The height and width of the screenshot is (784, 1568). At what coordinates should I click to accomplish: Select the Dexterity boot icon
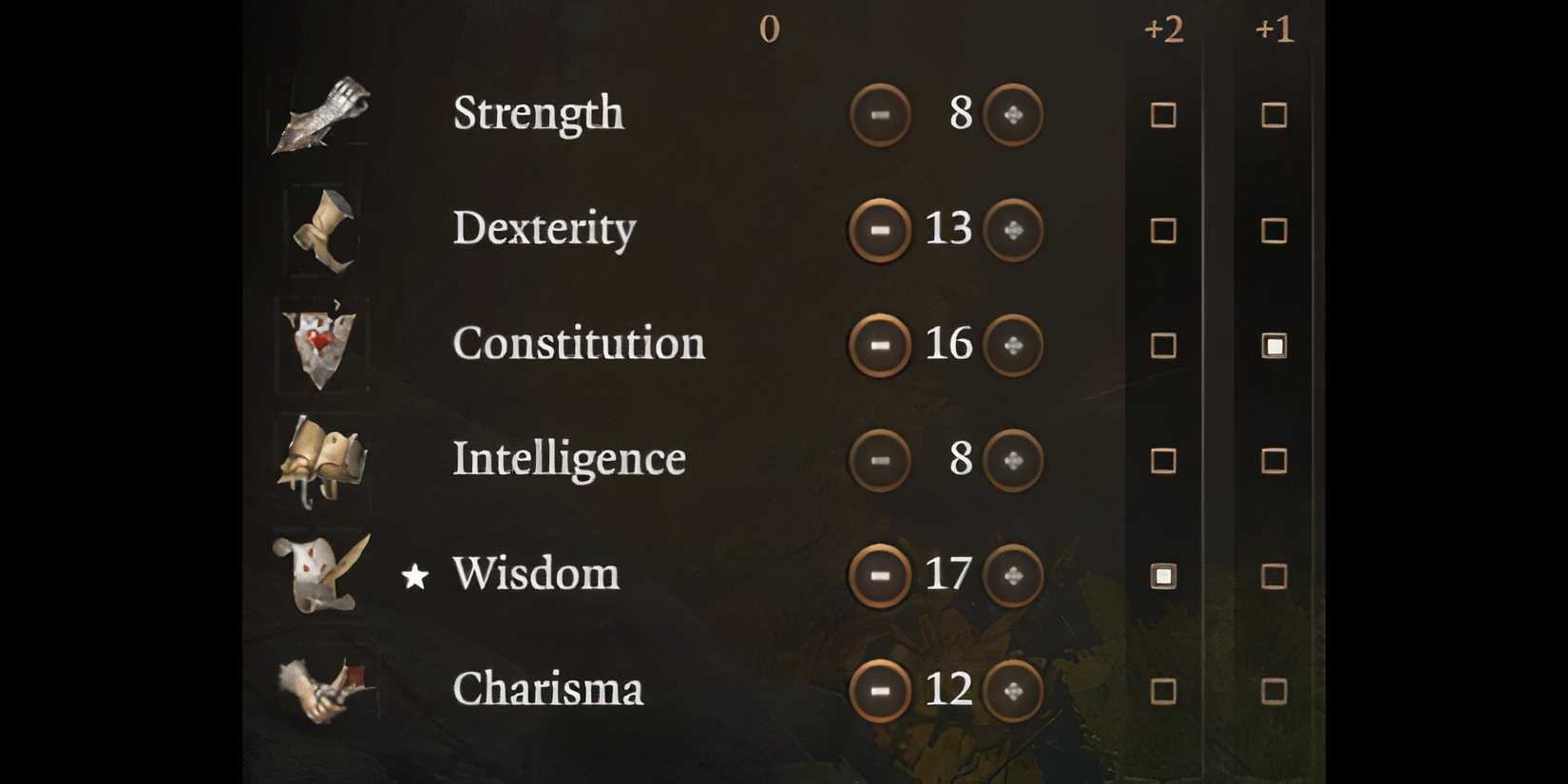pos(323,230)
